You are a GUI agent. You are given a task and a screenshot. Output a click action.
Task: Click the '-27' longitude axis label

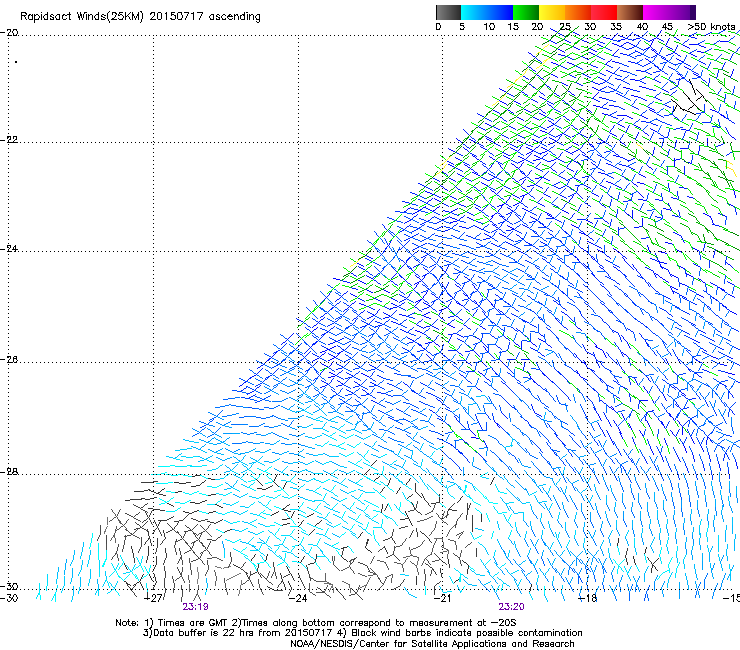154,598
